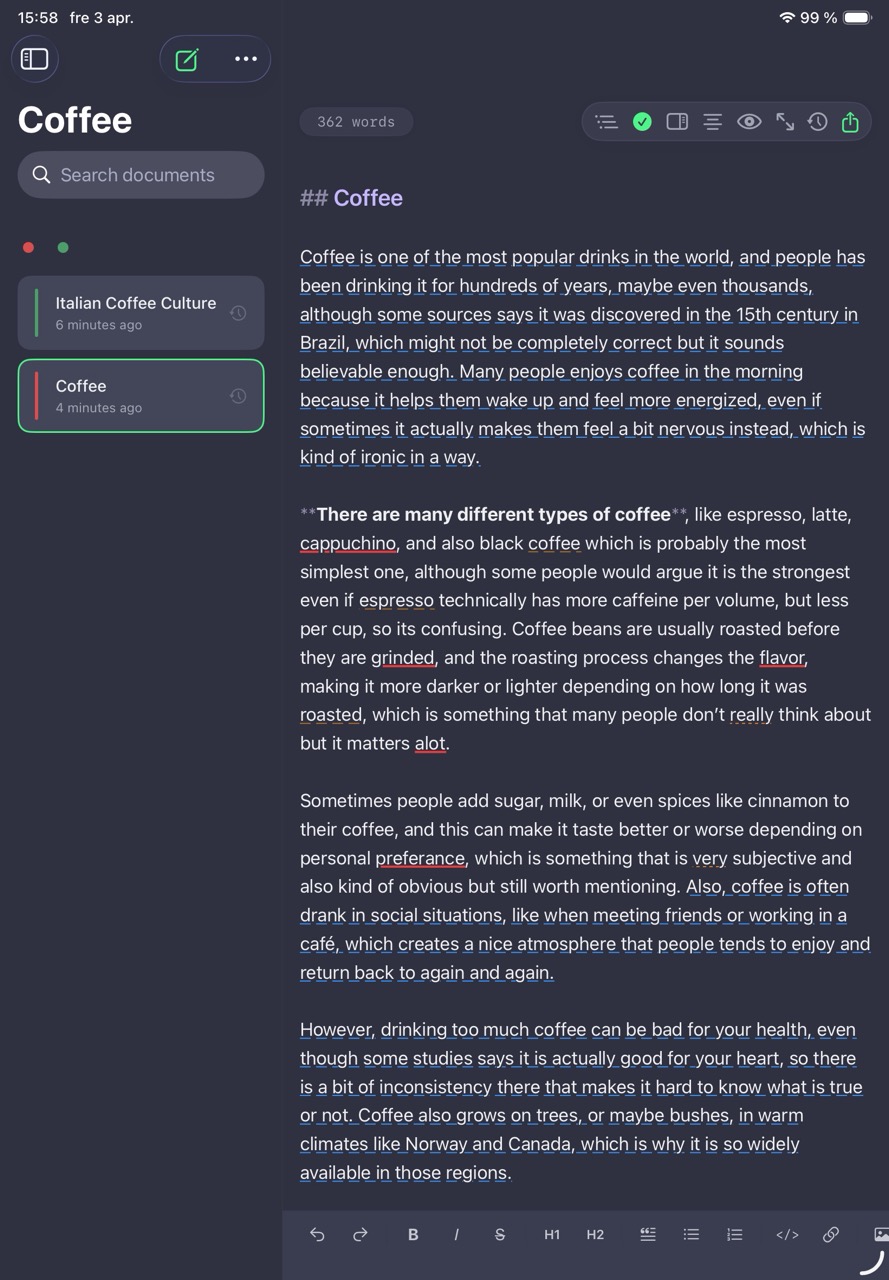
Task: Show the 362 words count badge
Action: click(x=356, y=122)
